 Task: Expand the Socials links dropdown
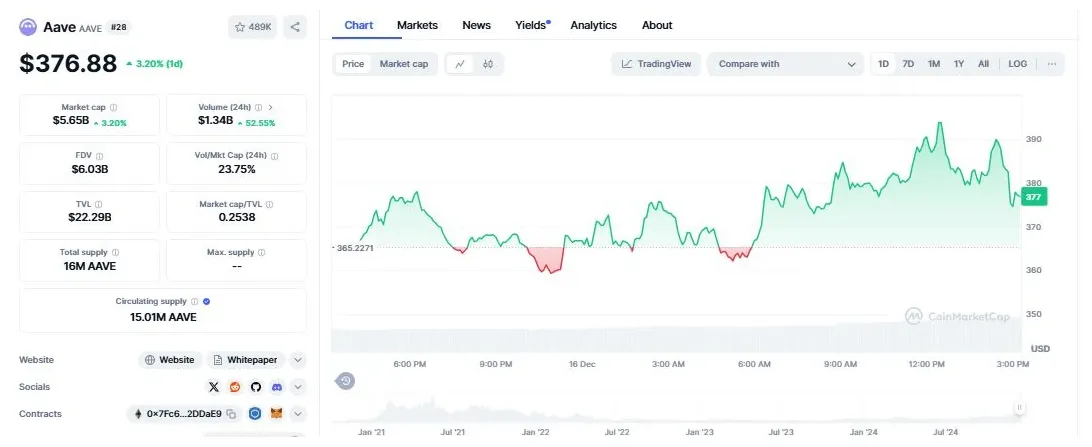297,387
